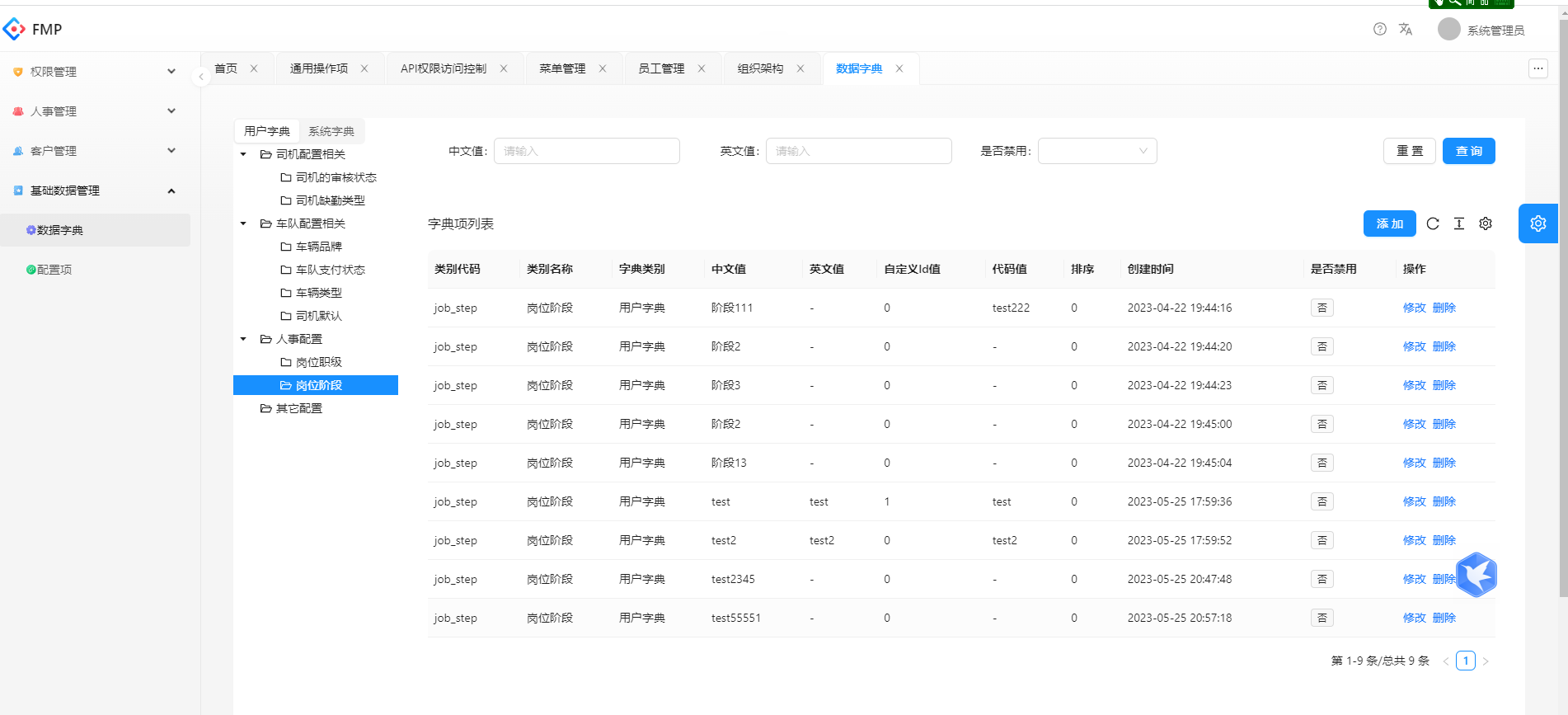Click the 添加 add button
The image size is (1568, 715).
[x=1390, y=223]
